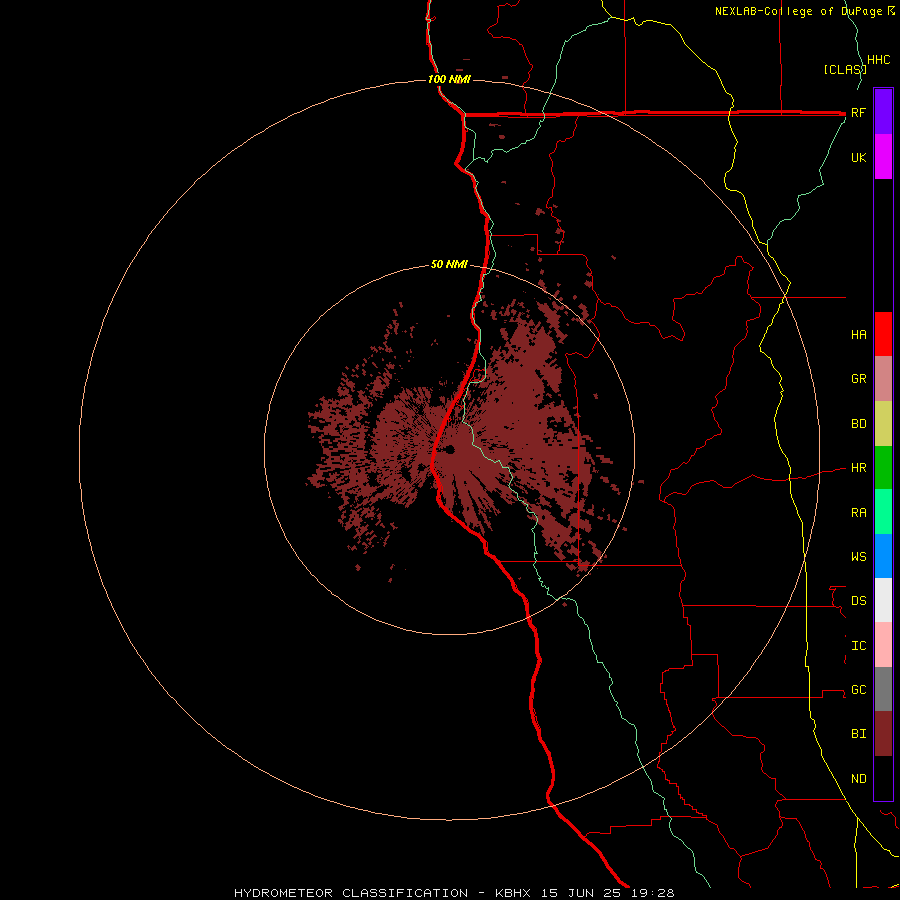Click the IC pink legend swatch
900x900 pixels.
tap(883, 645)
